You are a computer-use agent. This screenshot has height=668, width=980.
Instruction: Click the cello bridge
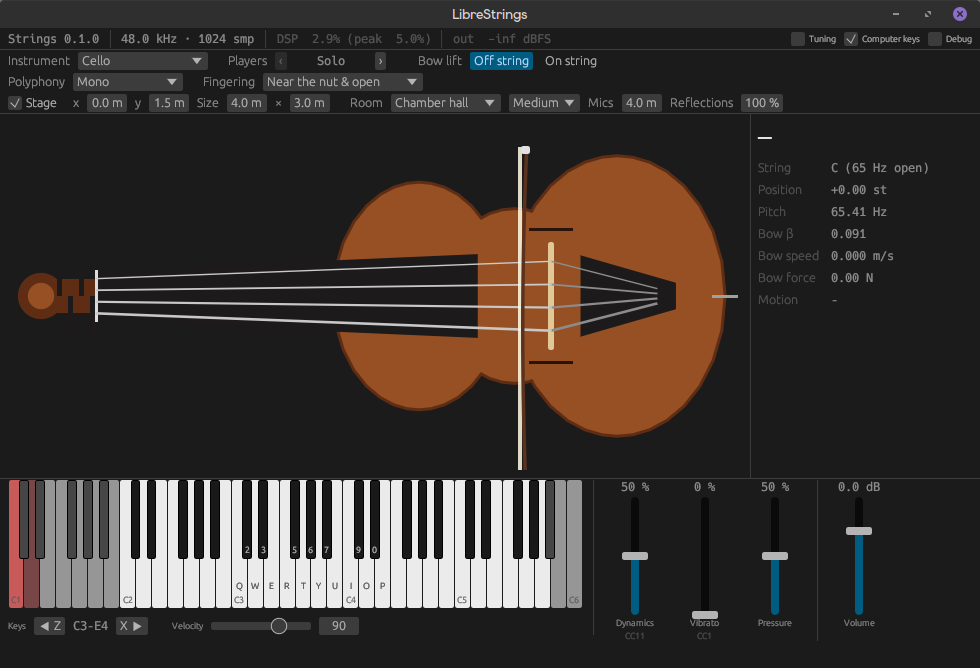pyautogui.click(x=551, y=296)
